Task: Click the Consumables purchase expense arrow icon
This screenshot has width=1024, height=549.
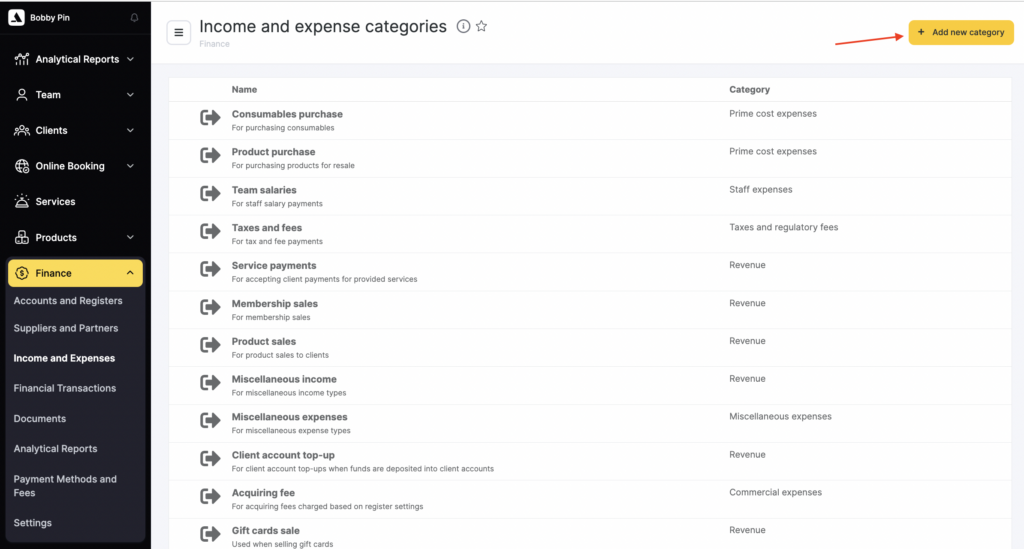Action: (210, 118)
